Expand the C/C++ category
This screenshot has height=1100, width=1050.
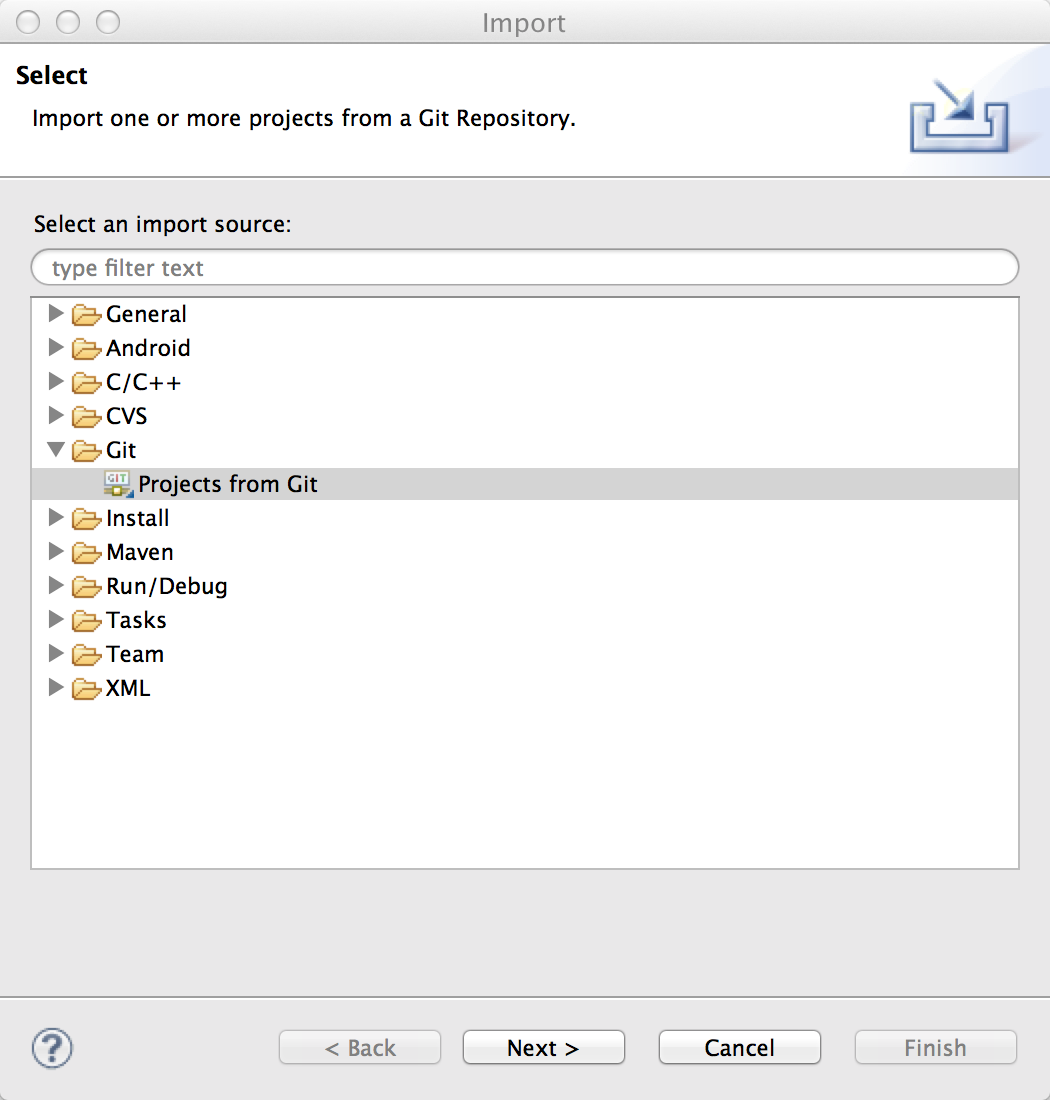pos(56,382)
